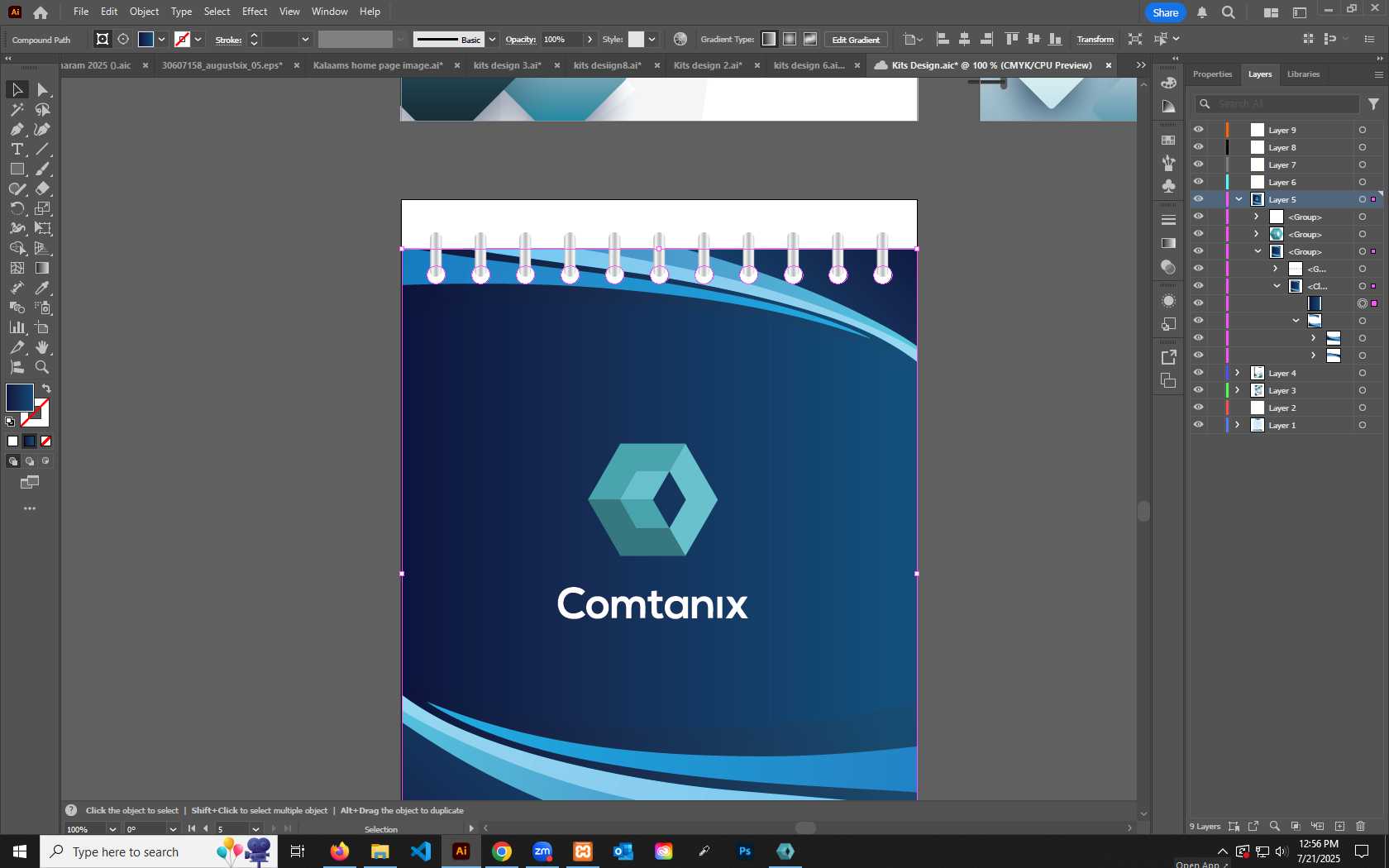Viewport: 1389px width, 868px height.
Task: Select the Eraser tool
Action: pyautogui.click(x=43, y=188)
